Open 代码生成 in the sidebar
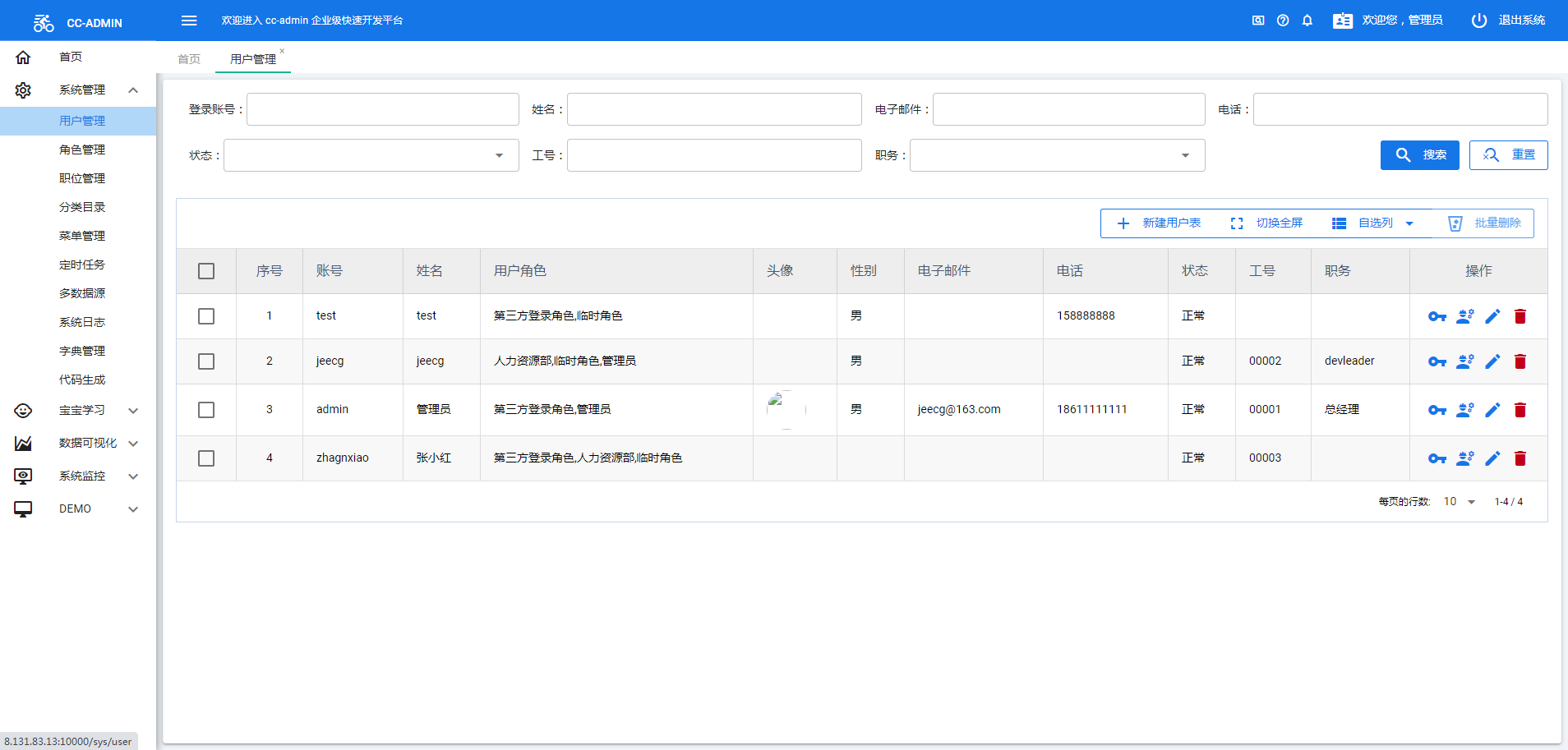 [82, 380]
